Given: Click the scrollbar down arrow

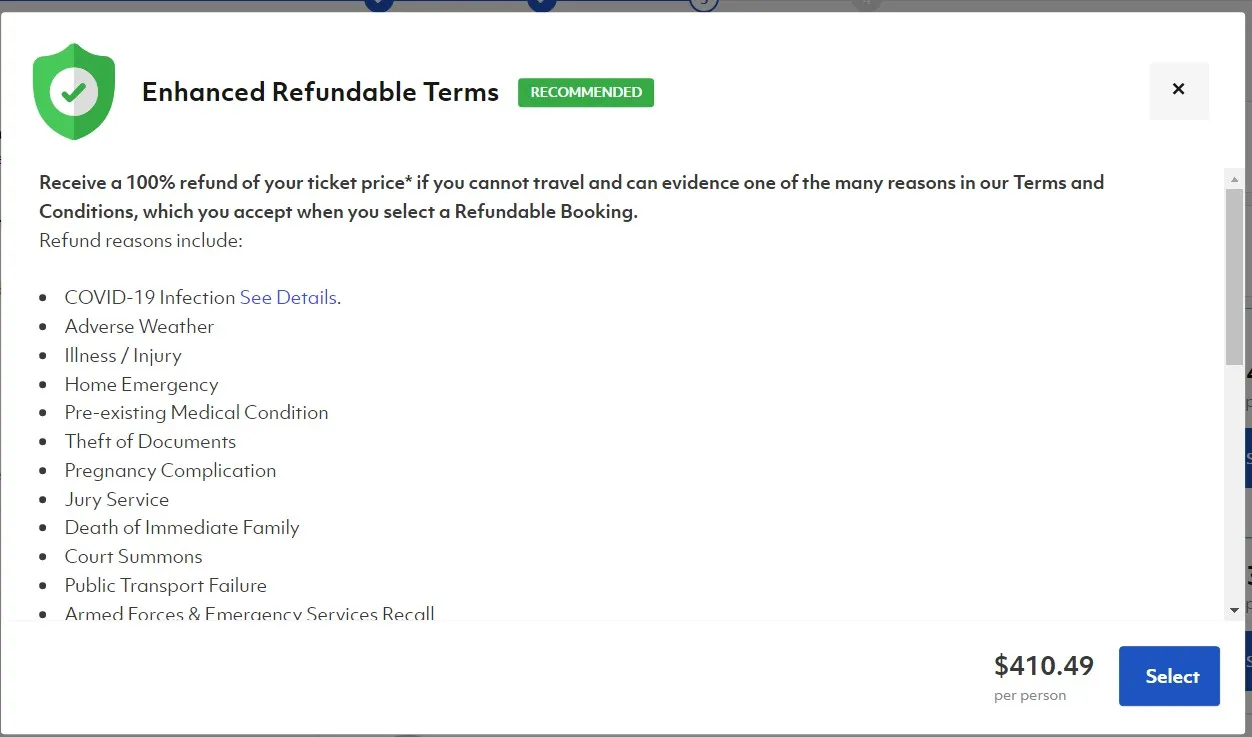Looking at the screenshot, I should pos(1235,609).
